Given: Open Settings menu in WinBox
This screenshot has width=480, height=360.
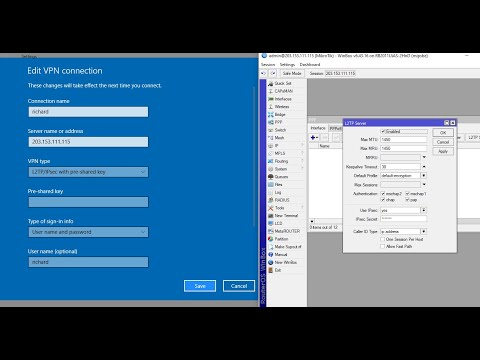Looking at the screenshot, I should [x=287, y=65].
